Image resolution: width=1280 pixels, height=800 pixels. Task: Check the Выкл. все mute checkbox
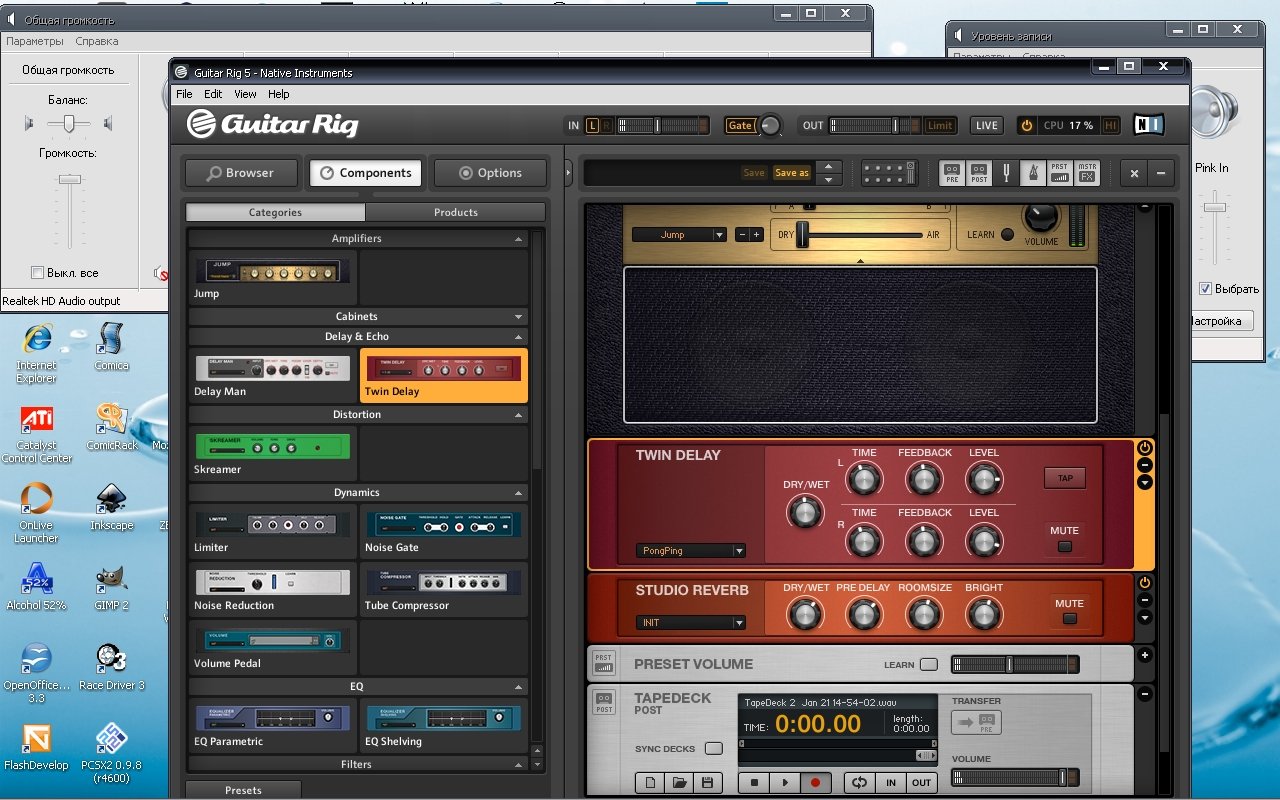pyautogui.click(x=38, y=273)
